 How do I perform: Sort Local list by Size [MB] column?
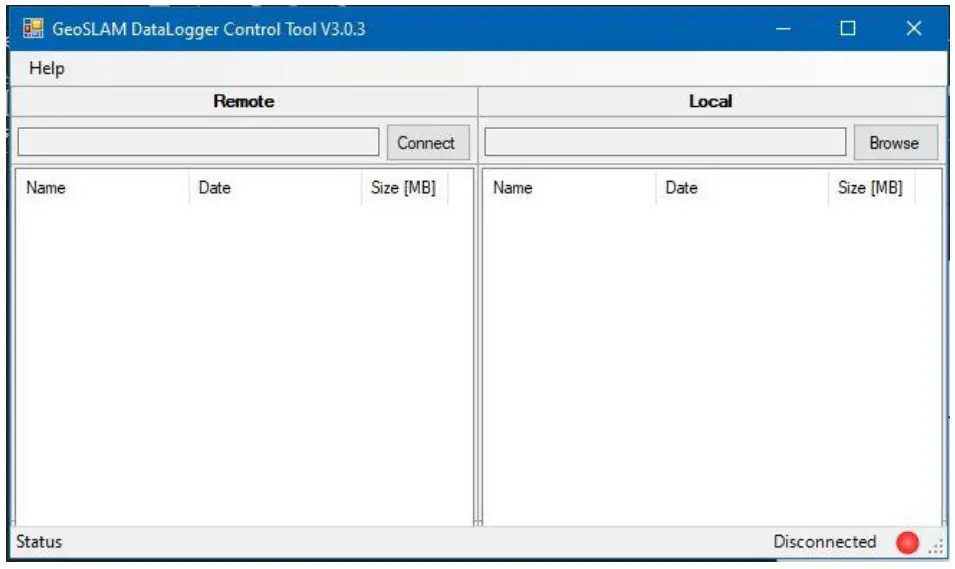tap(871, 188)
